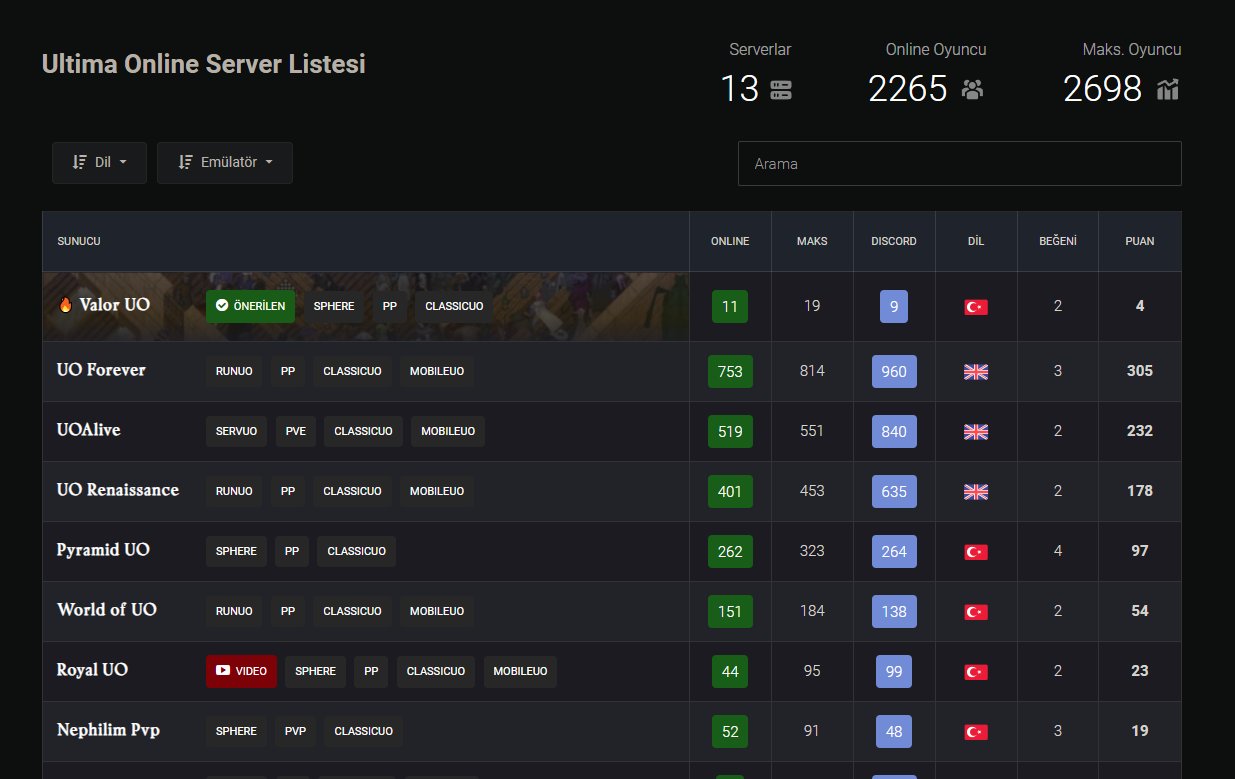
Task: Open the Dil language filter dropdown
Action: pos(100,162)
